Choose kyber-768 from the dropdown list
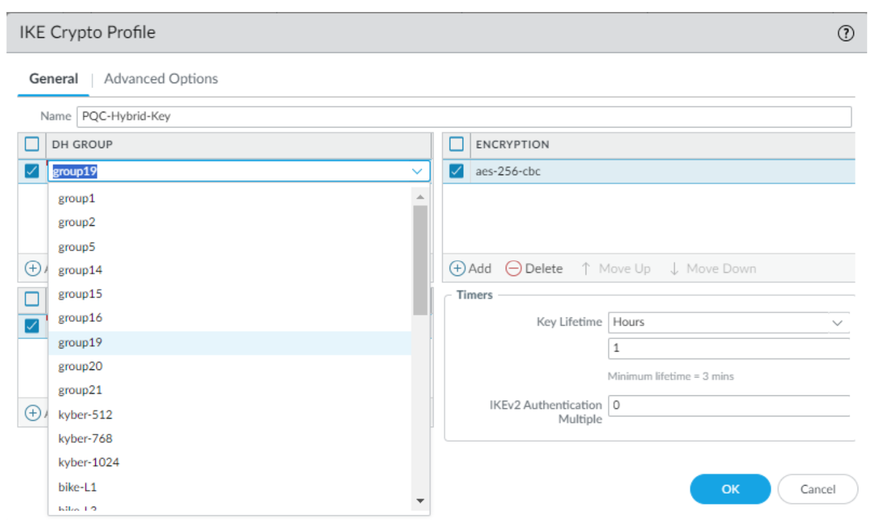Image resolution: width=875 pixels, height=523 pixels. pos(229,439)
